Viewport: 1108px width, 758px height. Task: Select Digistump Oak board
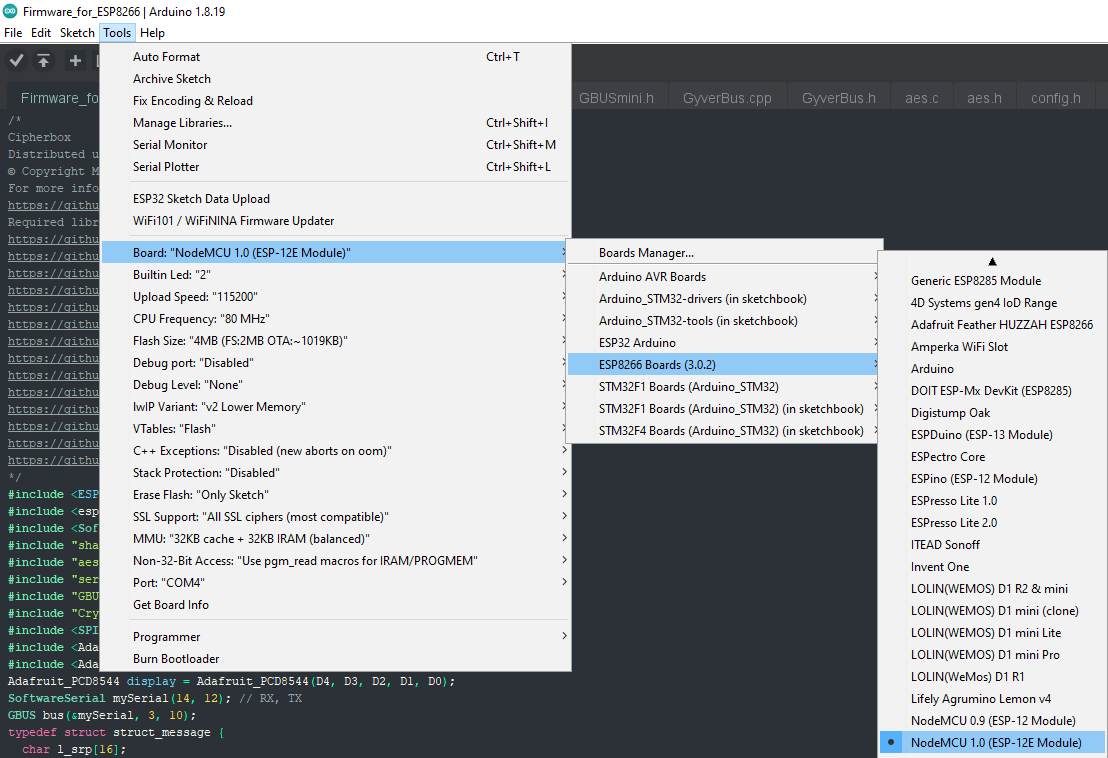pyautogui.click(x=992, y=413)
